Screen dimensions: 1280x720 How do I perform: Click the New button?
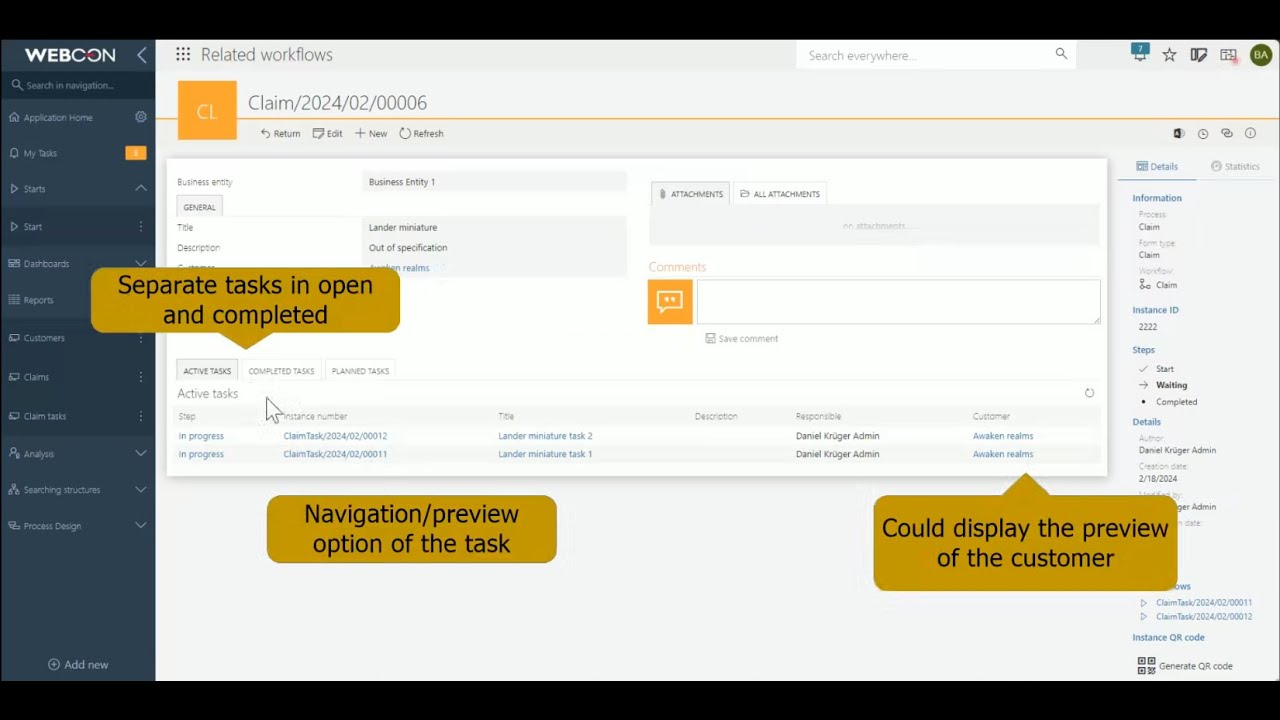pyautogui.click(x=371, y=133)
